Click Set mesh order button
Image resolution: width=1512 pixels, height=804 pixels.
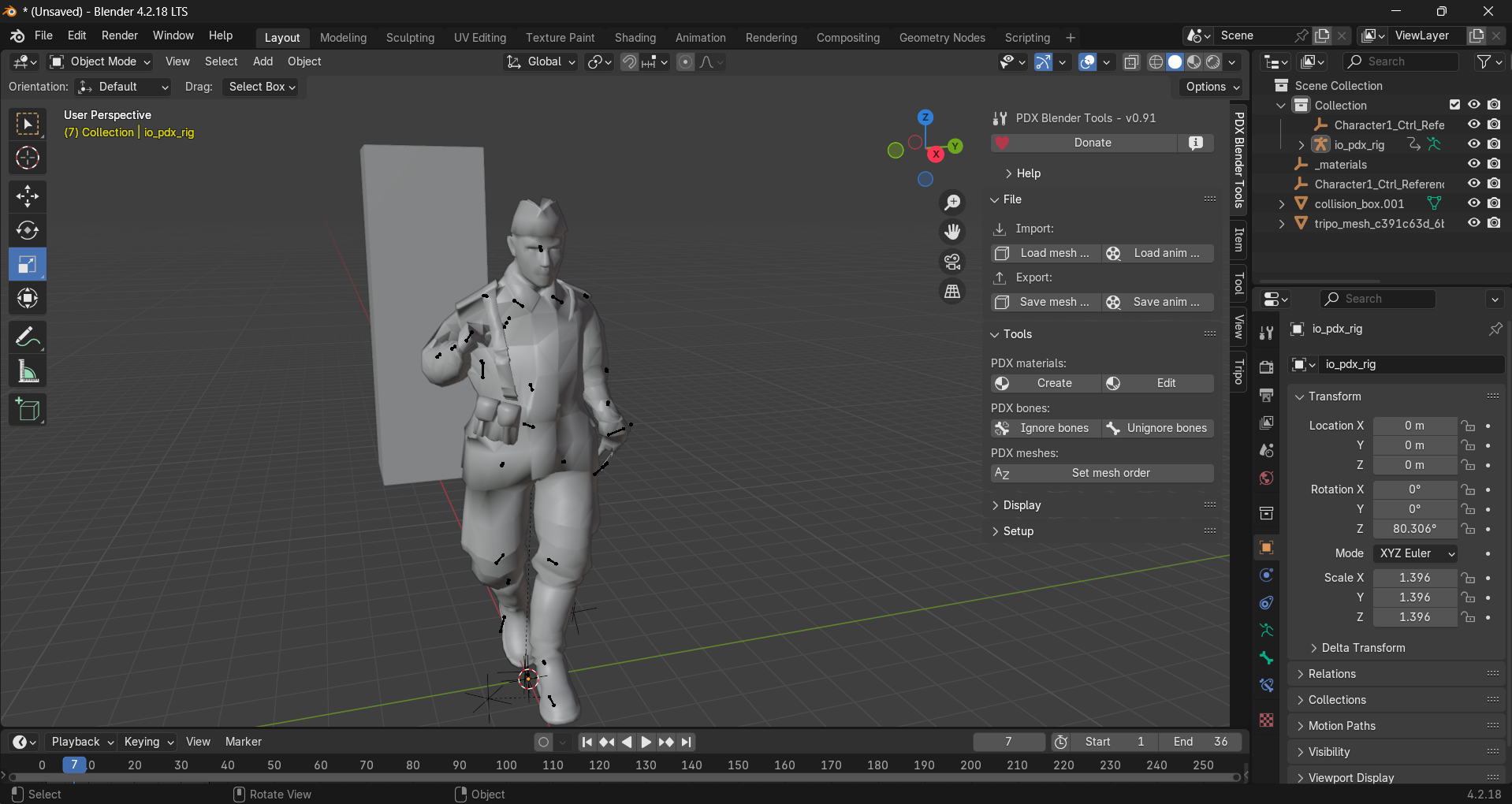tap(1102, 473)
